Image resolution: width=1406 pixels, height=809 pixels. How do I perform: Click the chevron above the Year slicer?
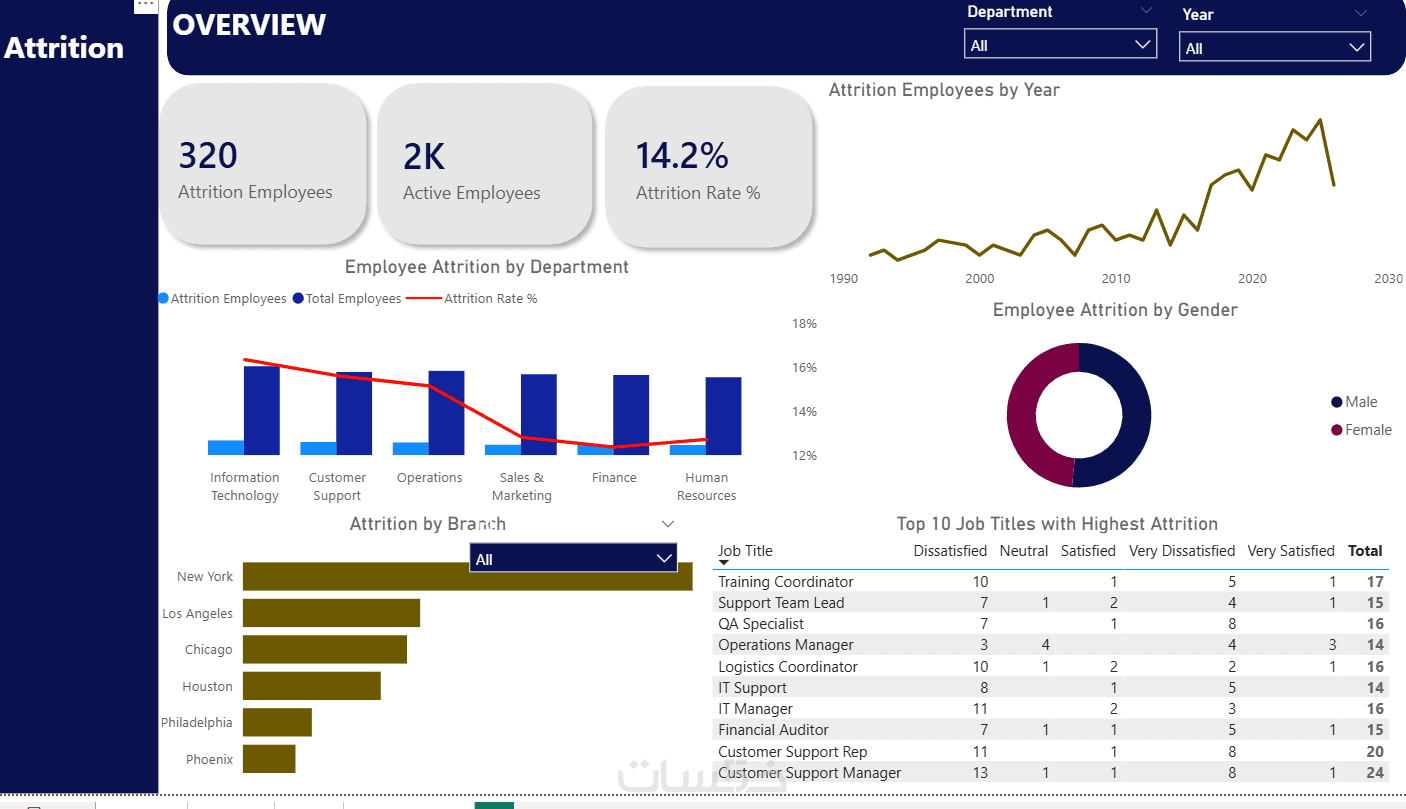pos(1361,13)
